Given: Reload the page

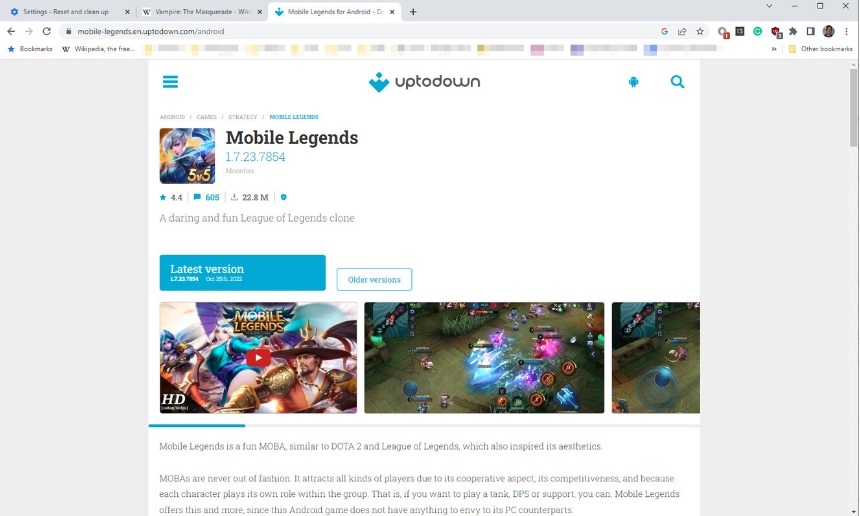Looking at the screenshot, I should [47, 31].
